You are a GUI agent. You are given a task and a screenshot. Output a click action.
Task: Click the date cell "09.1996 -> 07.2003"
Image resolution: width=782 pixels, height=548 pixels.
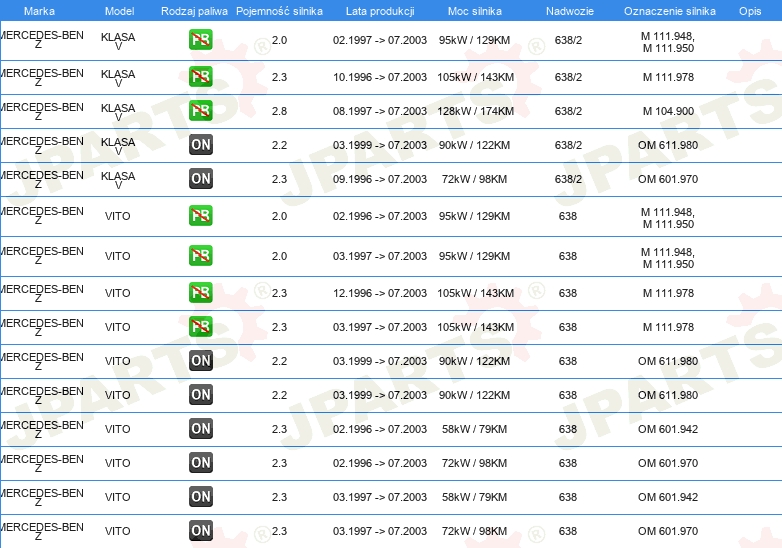click(x=380, y=179)
